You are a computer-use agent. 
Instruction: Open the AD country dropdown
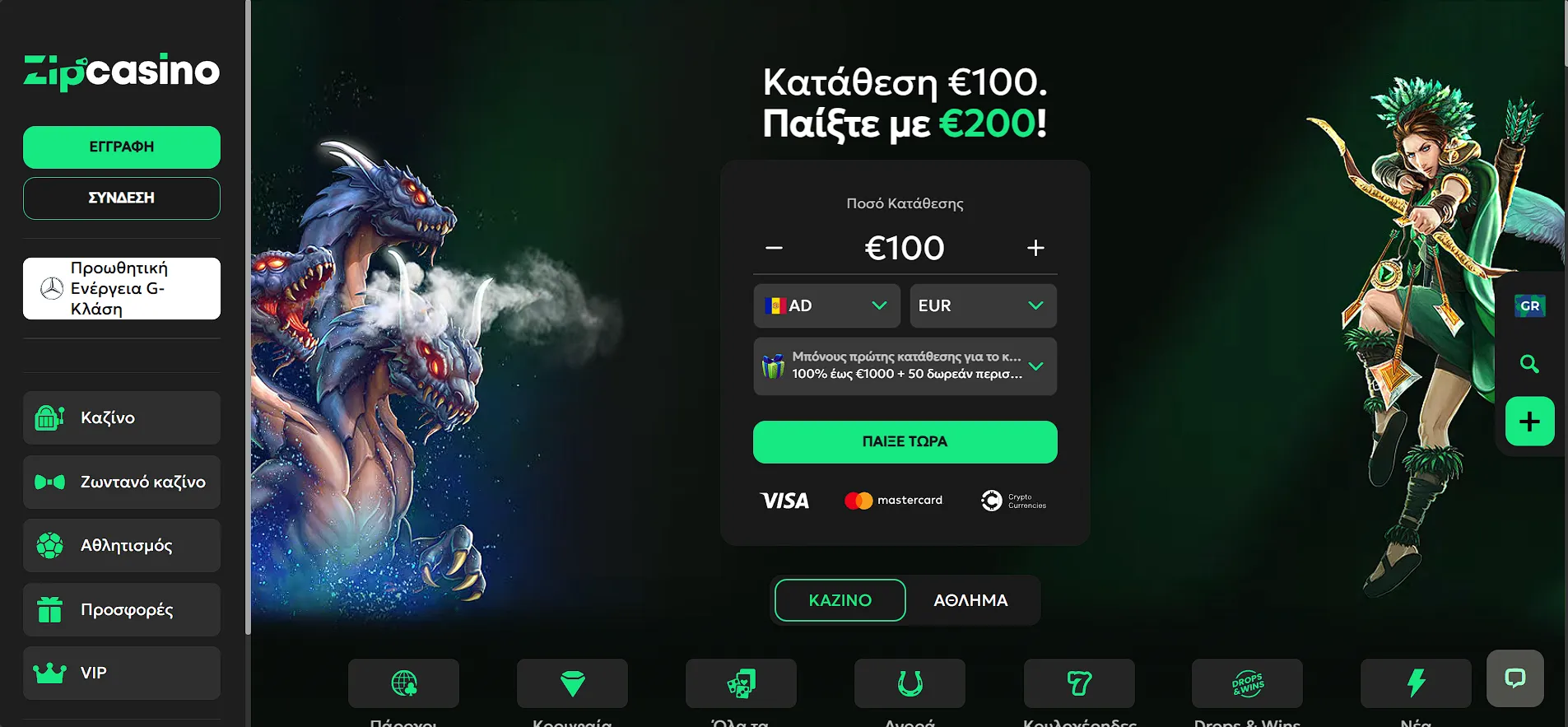pyautogui.click(x=826, y=305)
